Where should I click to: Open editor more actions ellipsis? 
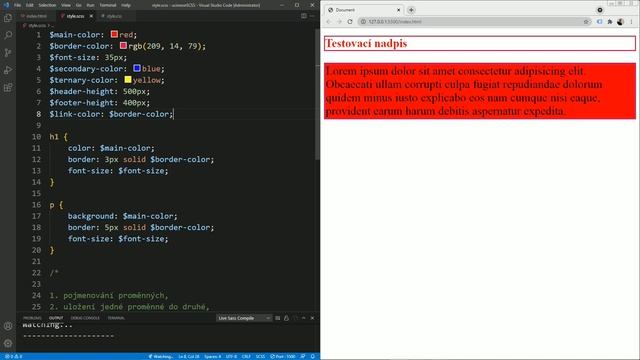[x=312, y=16]
